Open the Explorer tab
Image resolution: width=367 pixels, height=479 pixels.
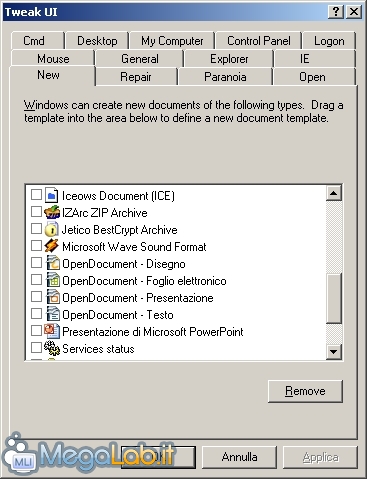click(x=229, y=59)
